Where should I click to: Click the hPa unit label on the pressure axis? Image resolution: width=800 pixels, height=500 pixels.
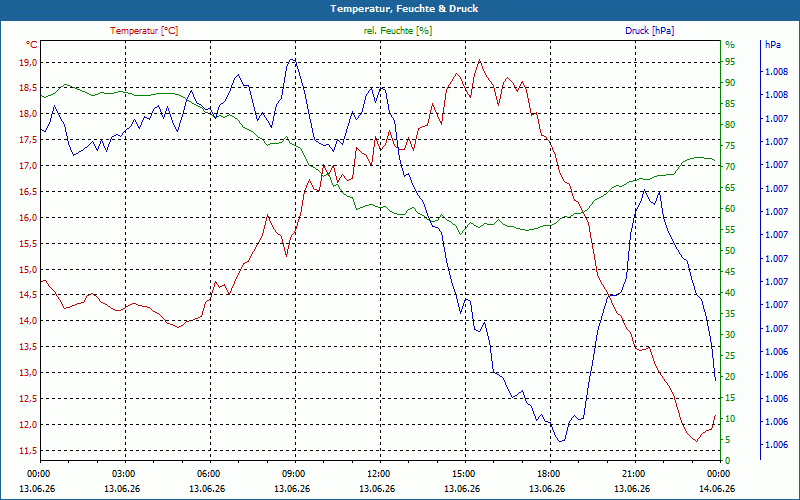(773, 45)
